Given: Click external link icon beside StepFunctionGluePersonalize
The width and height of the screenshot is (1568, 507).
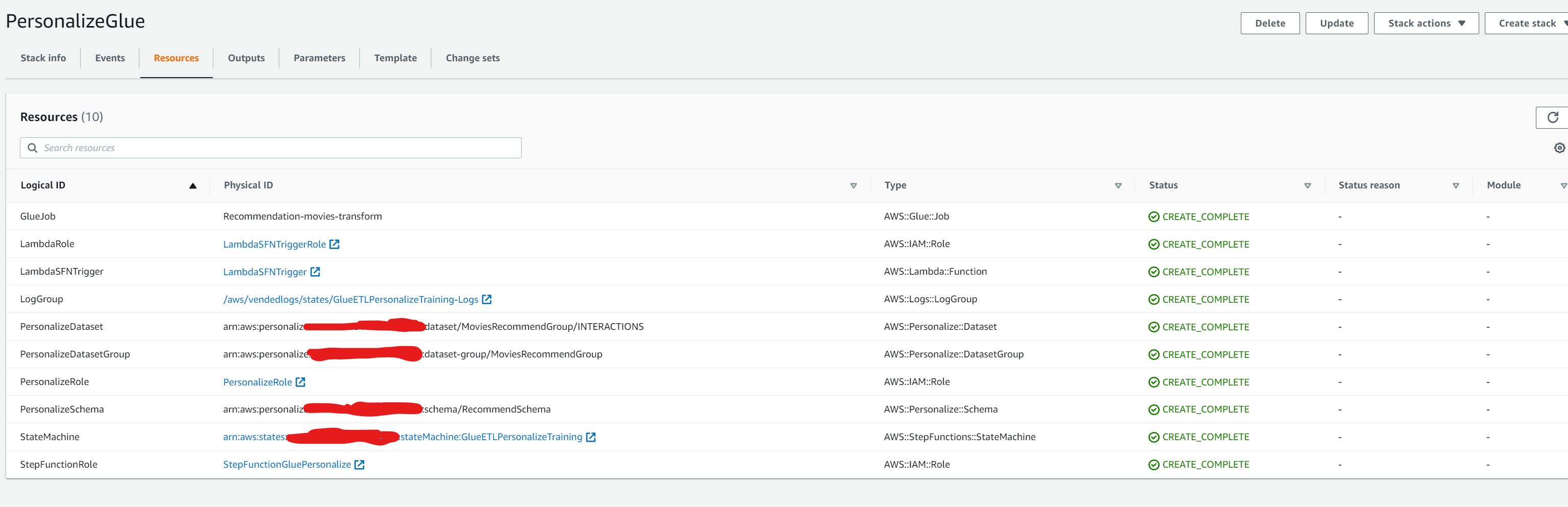Looking at the screenshot, I should coord(359,465).
